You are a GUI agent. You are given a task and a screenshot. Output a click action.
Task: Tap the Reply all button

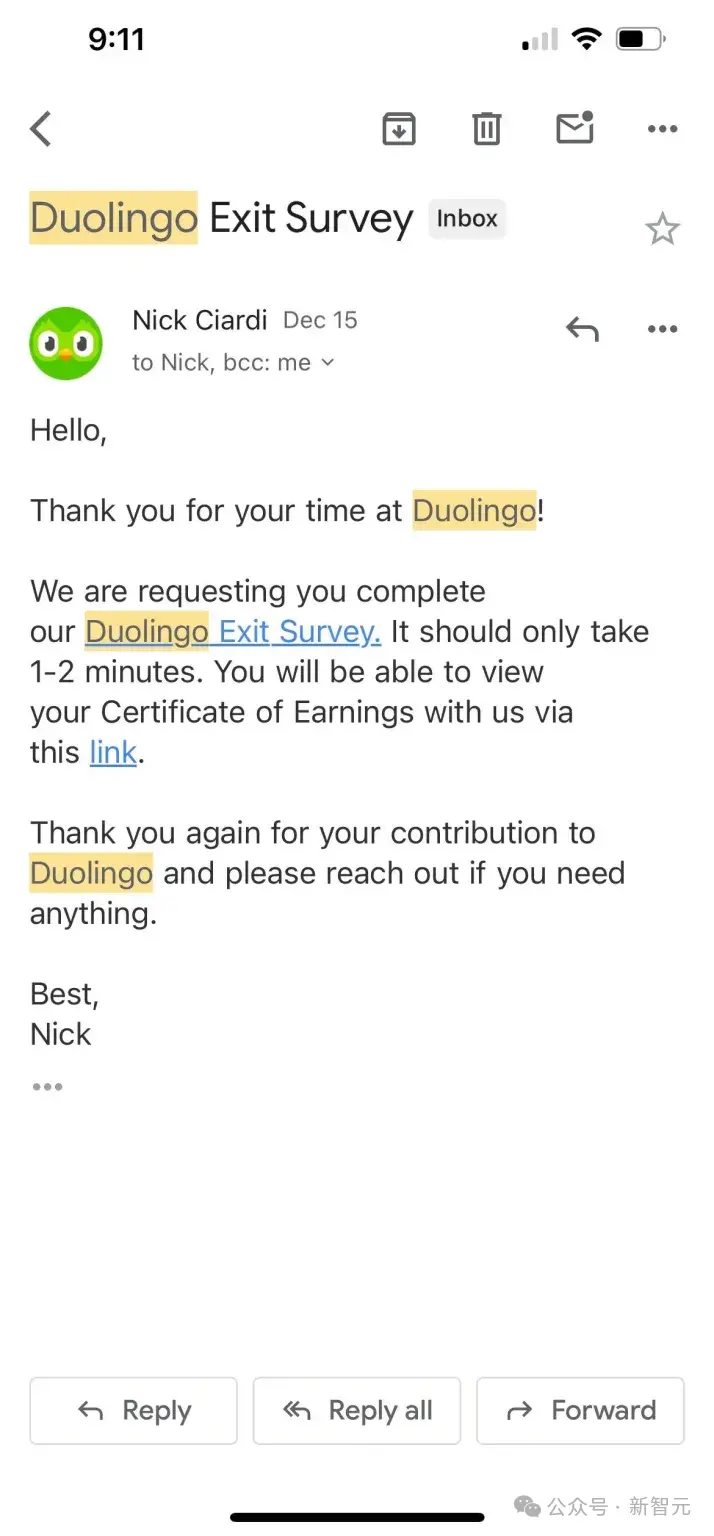point(357,1411)
